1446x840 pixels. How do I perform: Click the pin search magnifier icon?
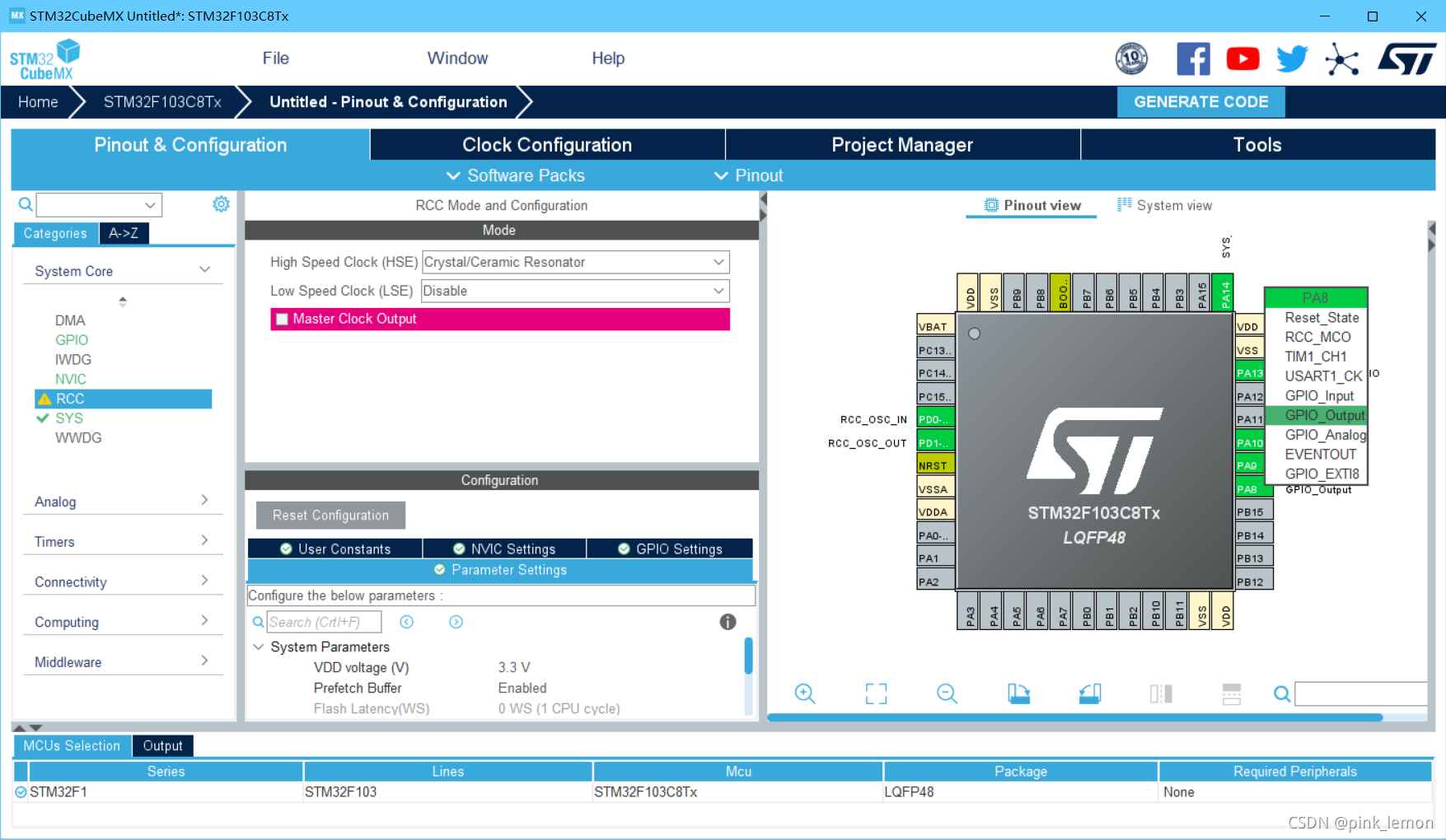tap(1282, 694)
